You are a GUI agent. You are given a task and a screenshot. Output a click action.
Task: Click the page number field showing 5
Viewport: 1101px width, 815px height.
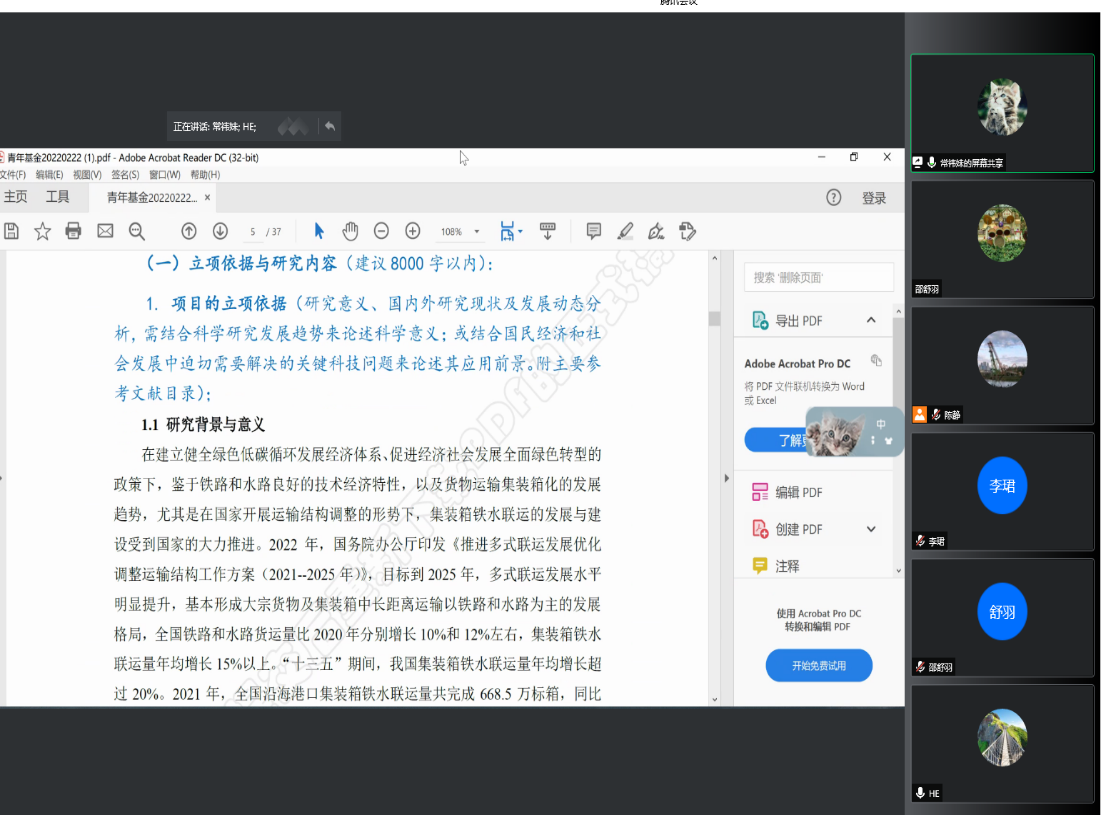click(253, 232)
